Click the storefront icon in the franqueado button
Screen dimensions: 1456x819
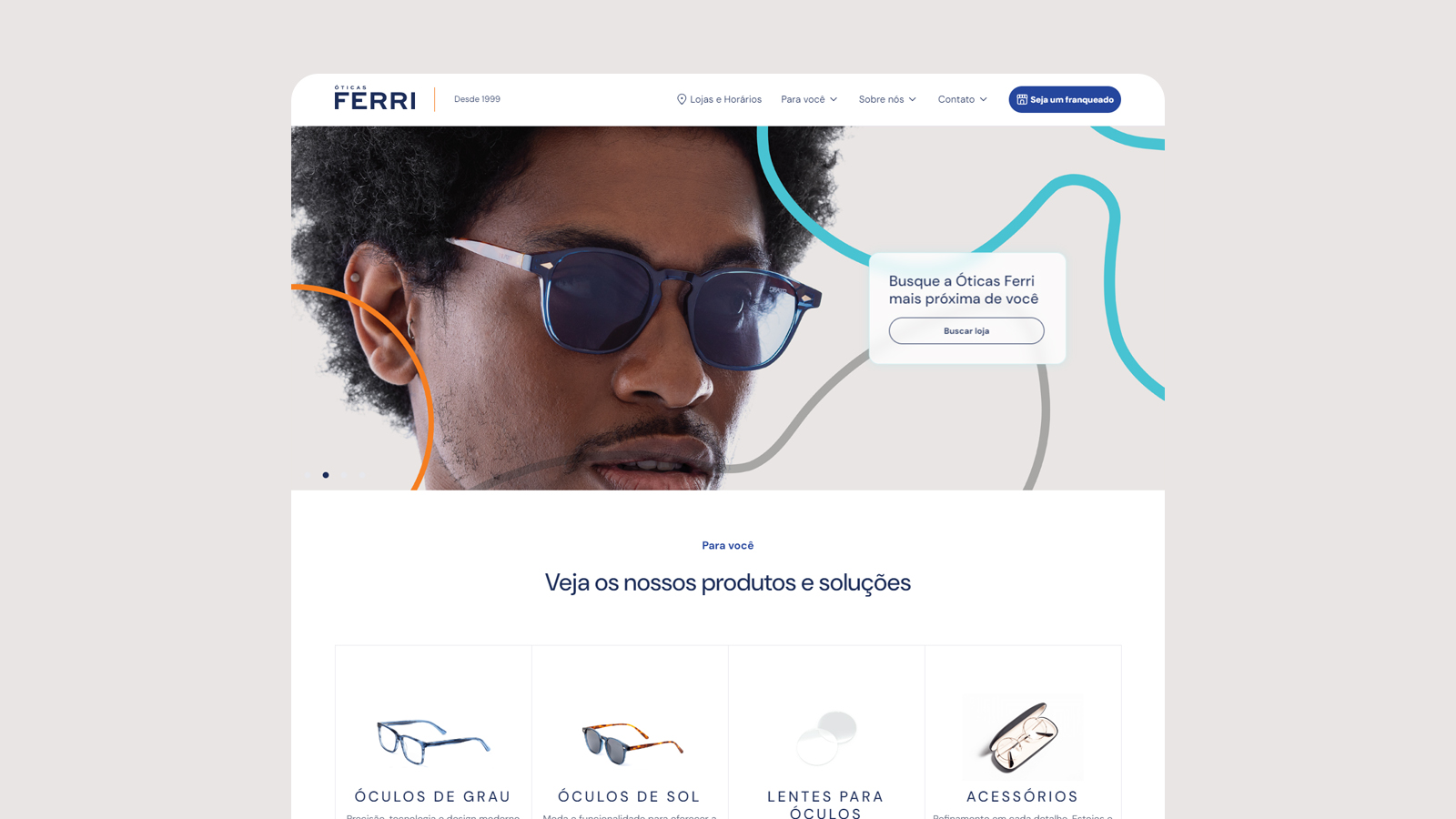(1022, 99)
